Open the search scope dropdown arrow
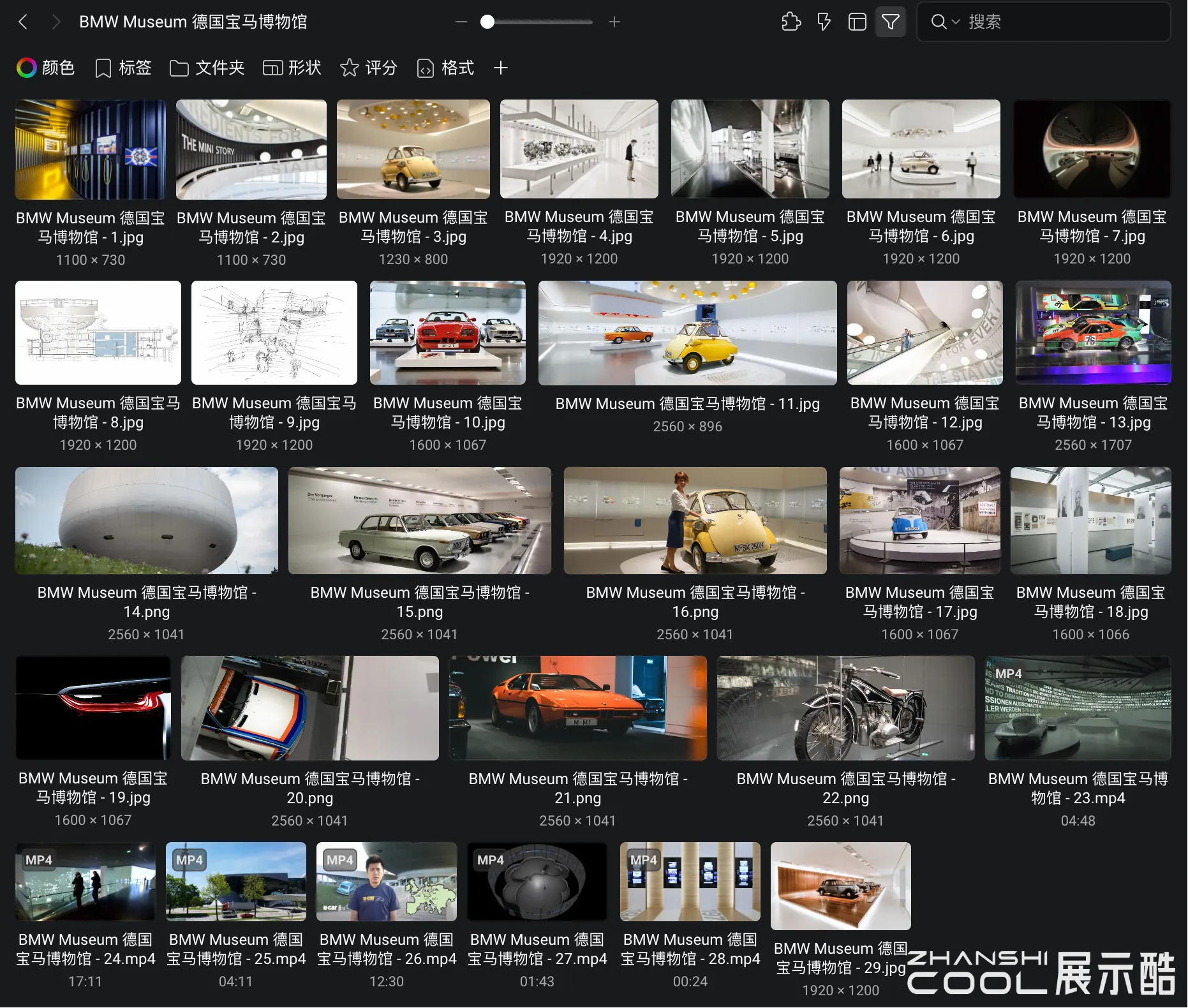1188x1008 pixels. coord(956,22)
